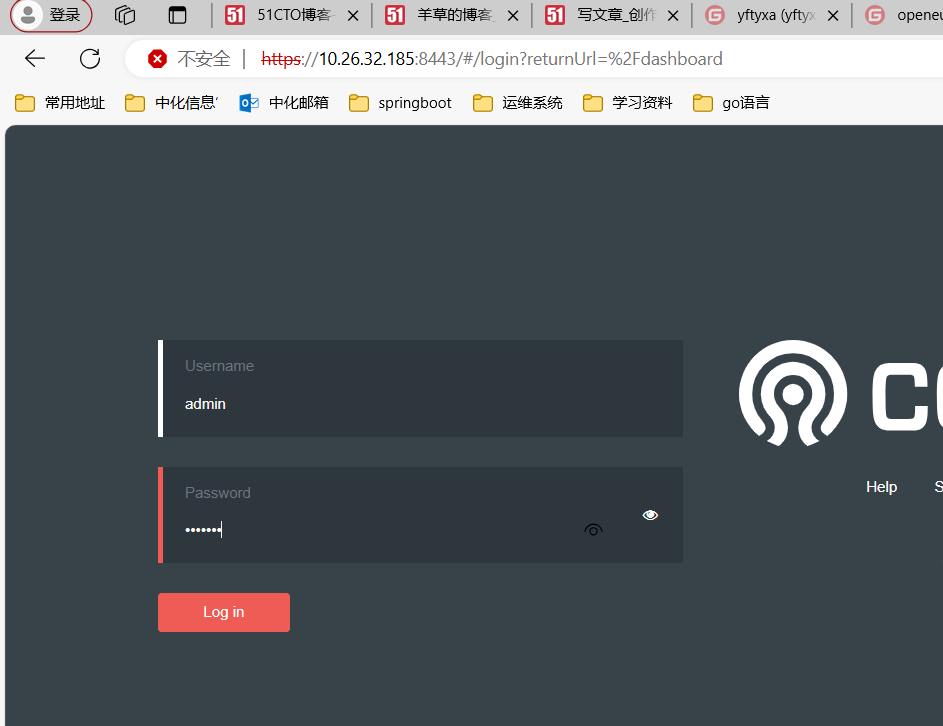The width and height of the screenshot is (943, 726).
Task: Click the 不安全 security label
Action: coord(204,59)
